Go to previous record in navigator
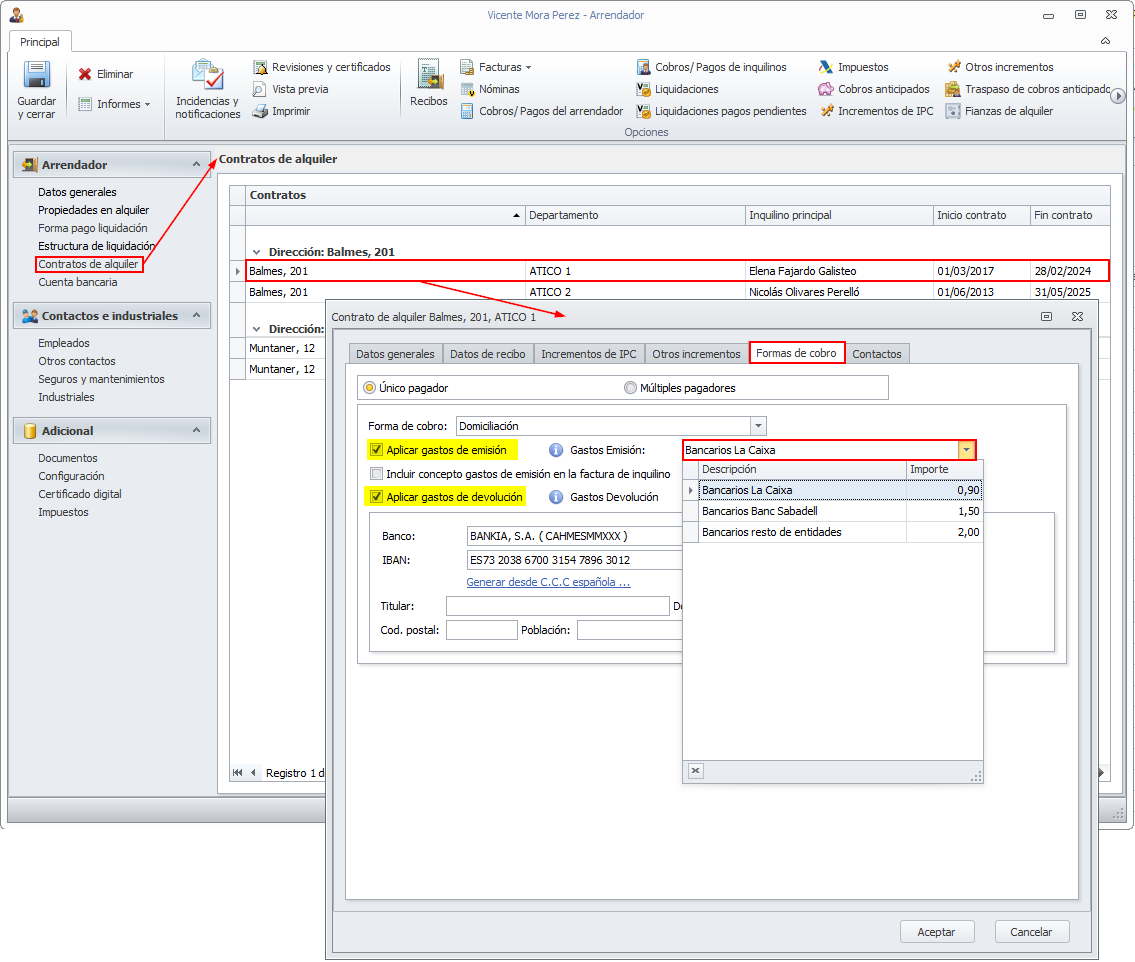Image resolution: width=1135 pixels, height=962 pixels. pyautogui.click(x=253, y=773)
